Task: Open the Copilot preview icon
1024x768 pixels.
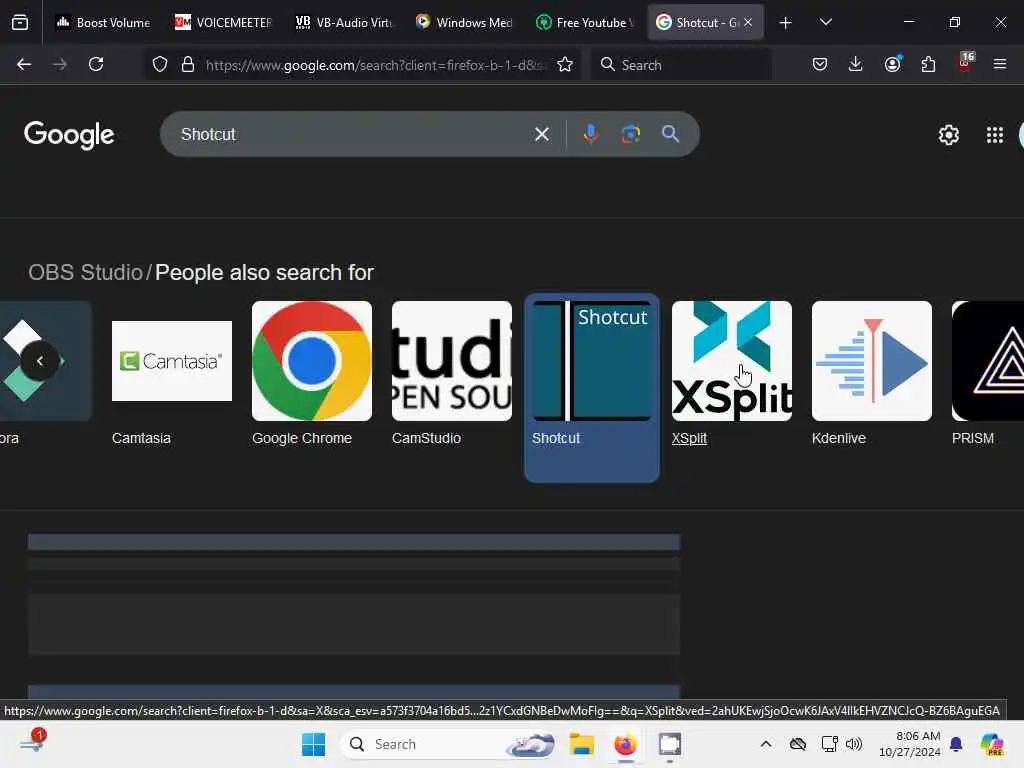Action: click(x=992, y=744)
